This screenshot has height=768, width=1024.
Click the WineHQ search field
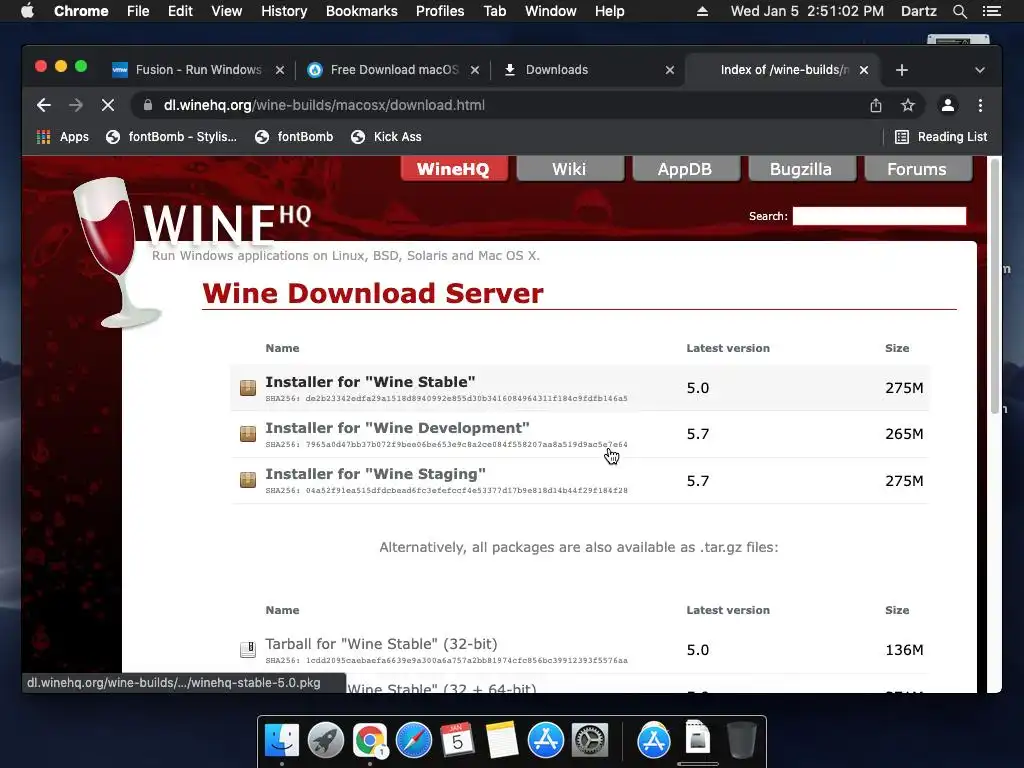(x=879, y=216)
